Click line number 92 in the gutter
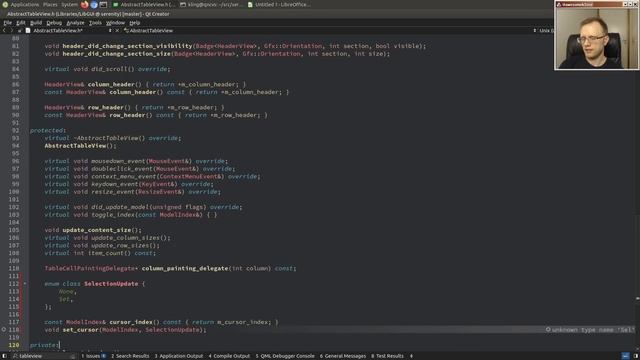The width and height of the screenshot is (640, 360). (16, 131)
